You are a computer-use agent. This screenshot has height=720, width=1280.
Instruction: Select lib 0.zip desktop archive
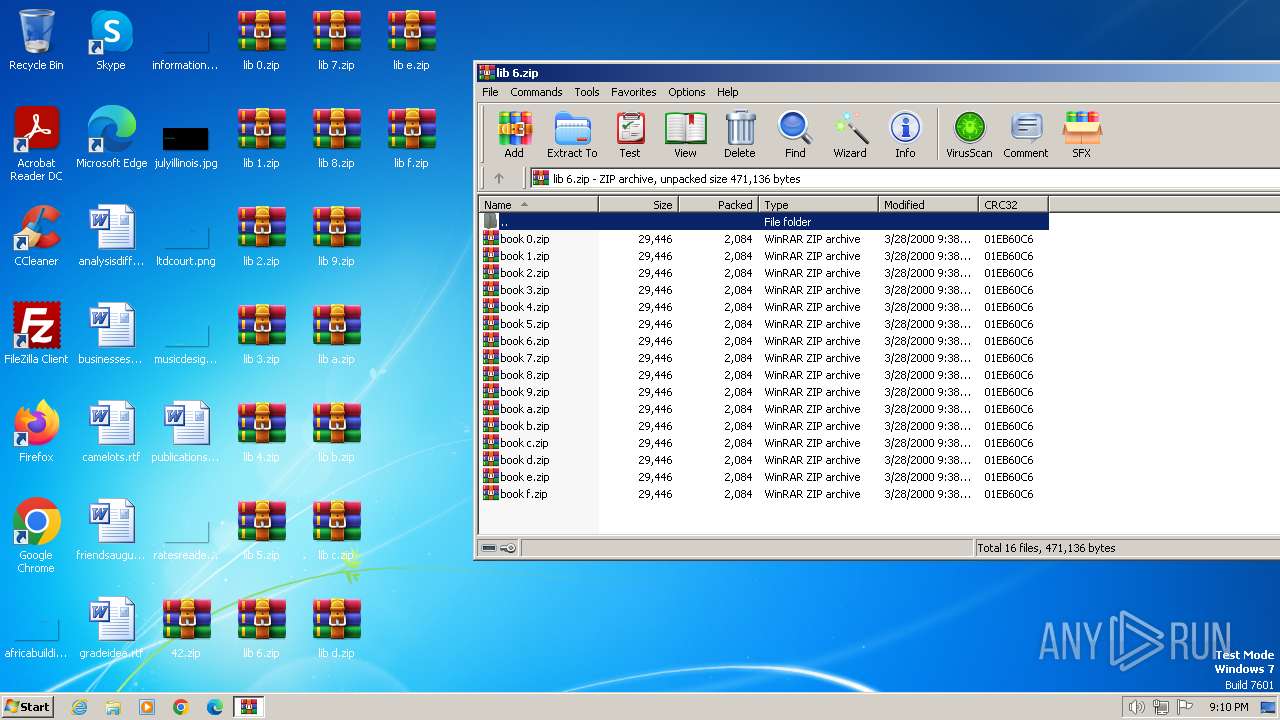coord(261,40)
